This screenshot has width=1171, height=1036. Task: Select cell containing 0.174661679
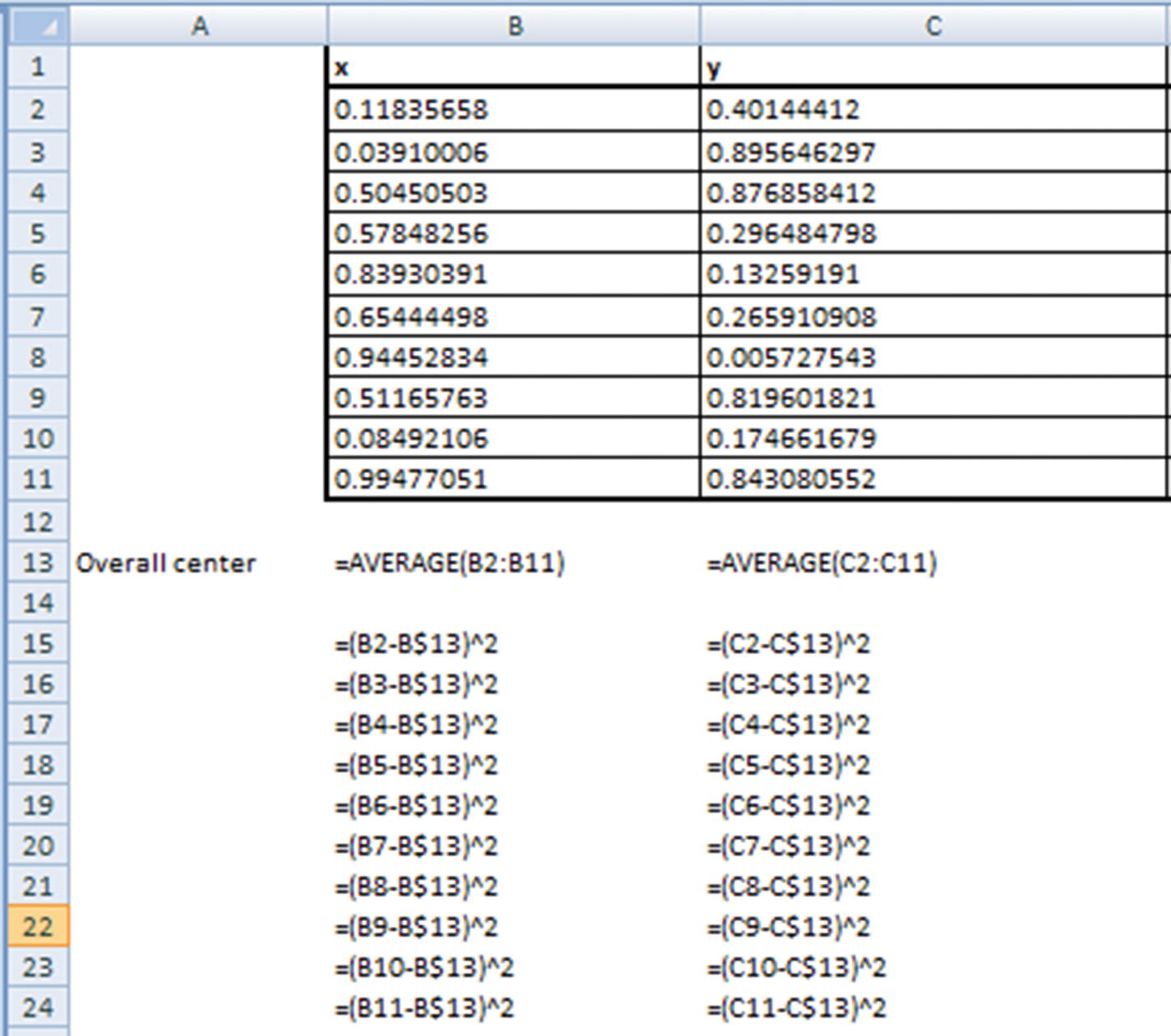934,438
